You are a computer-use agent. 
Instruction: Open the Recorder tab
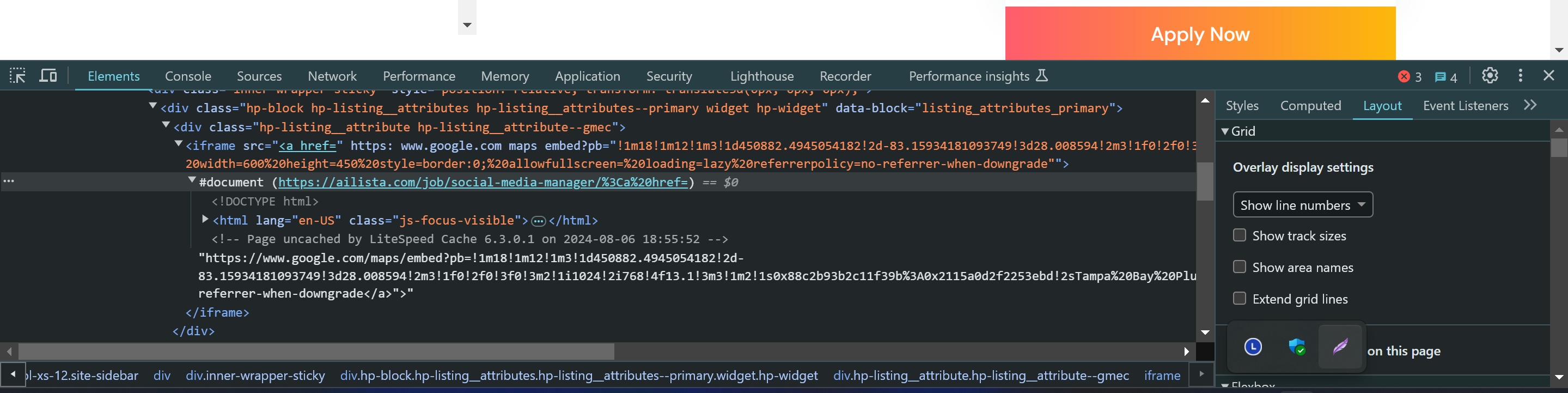coord(845,76)
